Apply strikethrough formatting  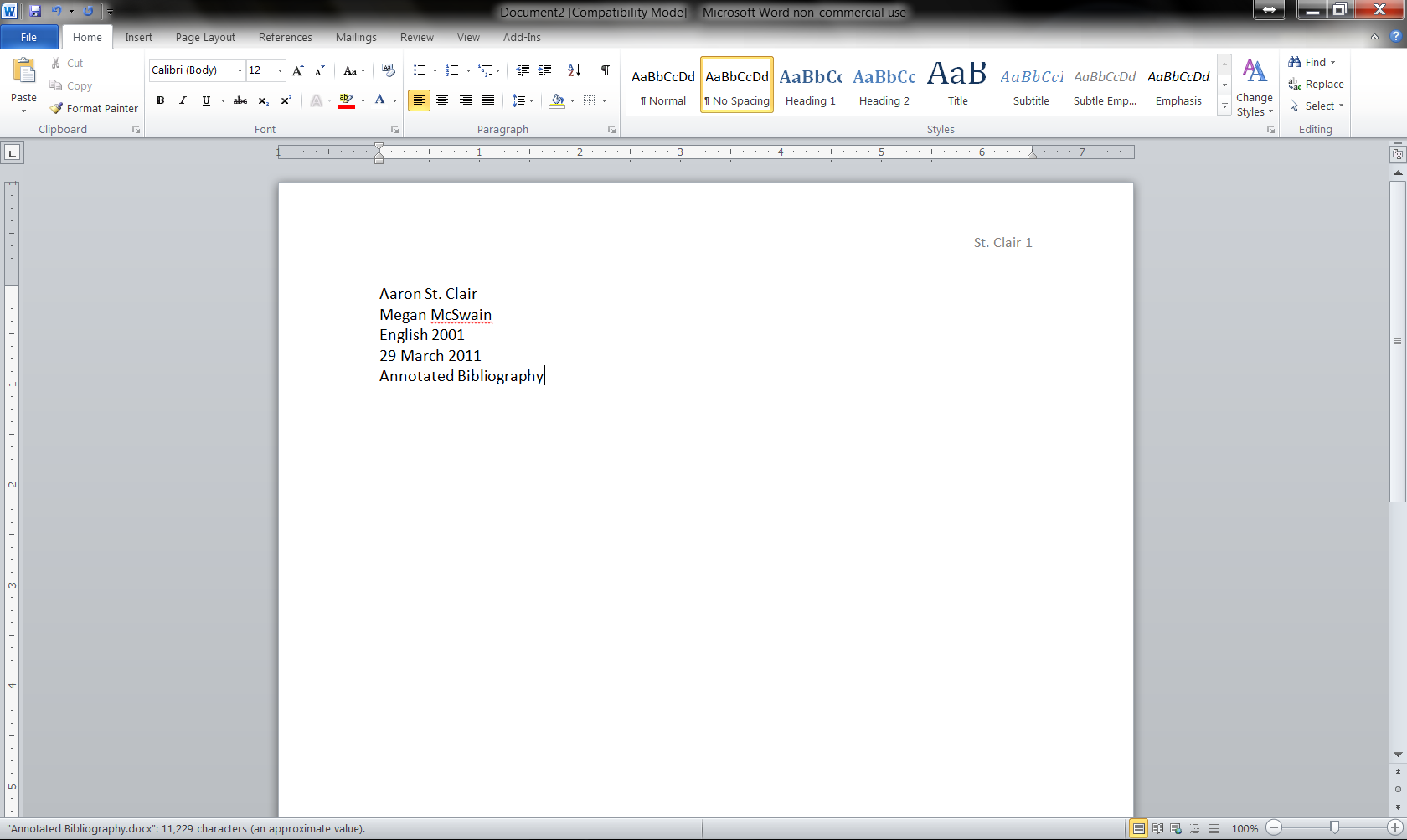click(x=240, y=100)
